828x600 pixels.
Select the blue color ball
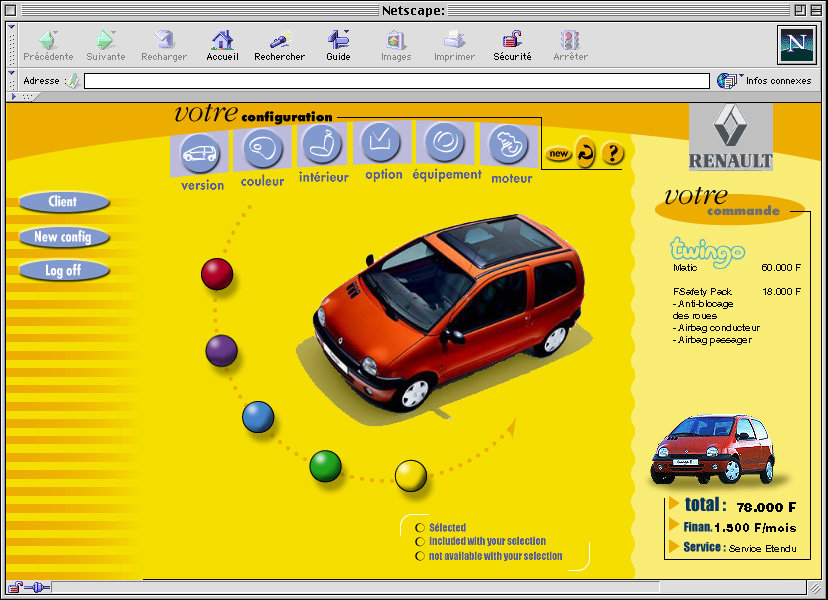click(x=258, y=417)
